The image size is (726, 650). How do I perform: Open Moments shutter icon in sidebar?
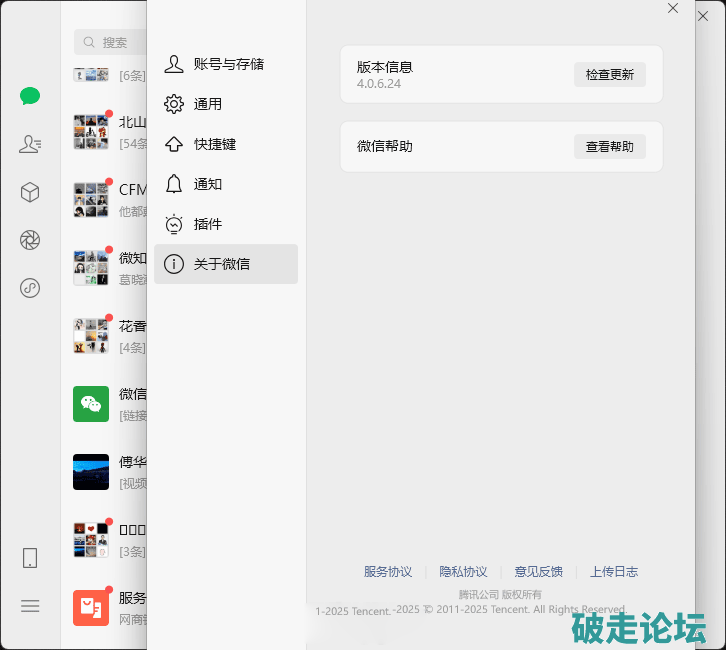(30, 240)
